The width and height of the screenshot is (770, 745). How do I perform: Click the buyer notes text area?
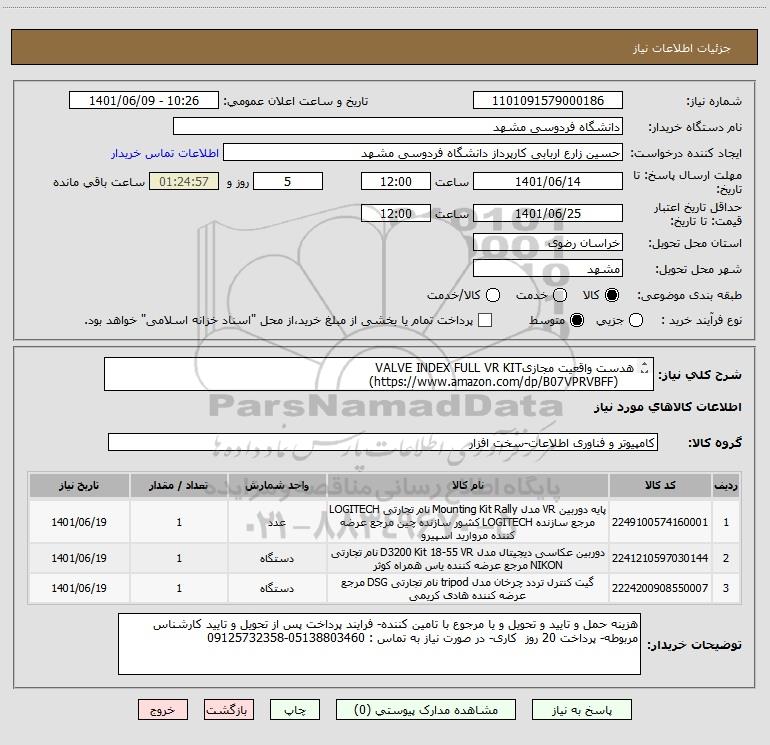[x=380, y=644]
